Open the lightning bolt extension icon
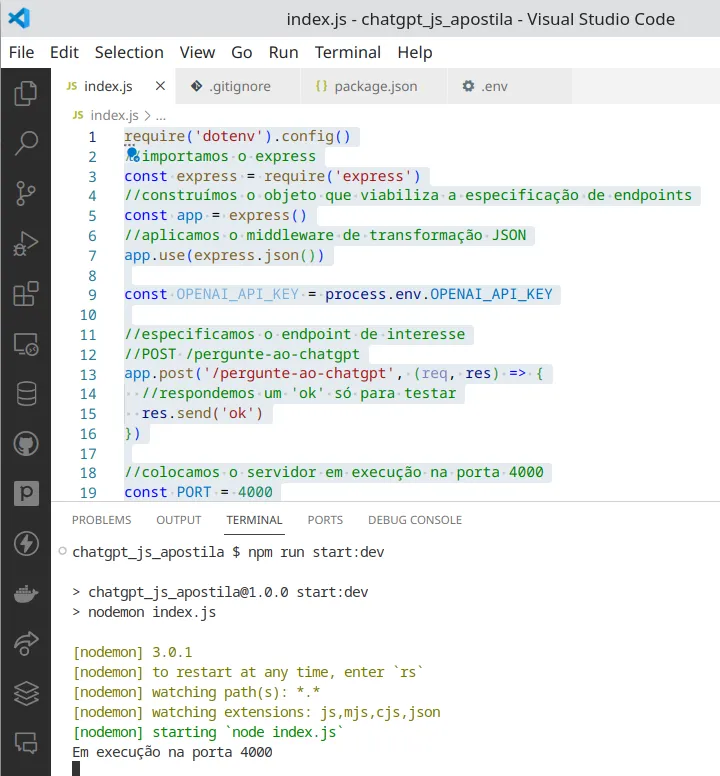 (x=26, y=543)
